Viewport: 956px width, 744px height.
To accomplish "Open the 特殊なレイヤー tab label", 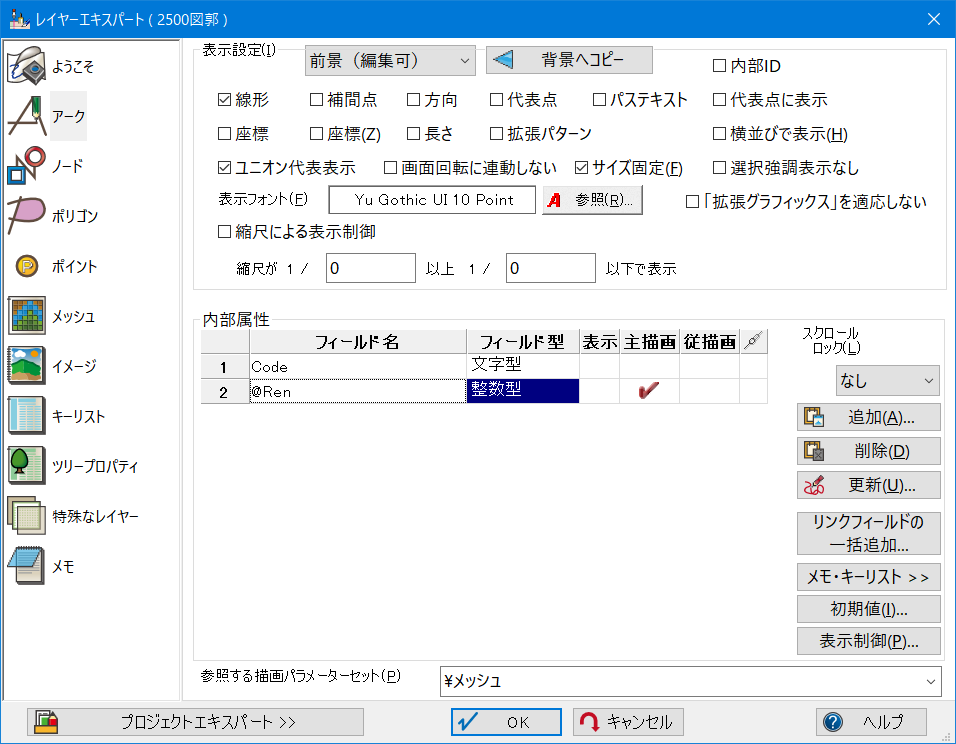I will (x=95, y=516).
